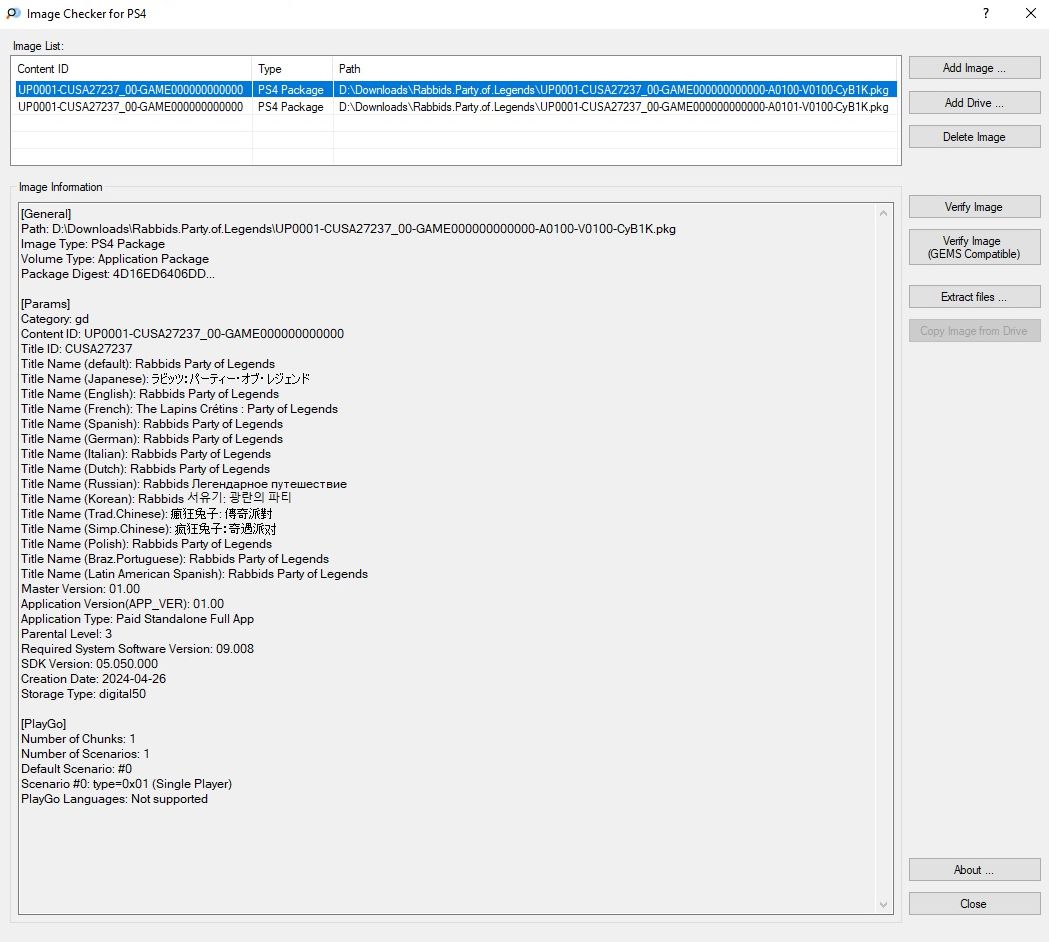Click the first row's Content ID cell
This screenshot has width=1049, height=942.
[x=130, y=90]
